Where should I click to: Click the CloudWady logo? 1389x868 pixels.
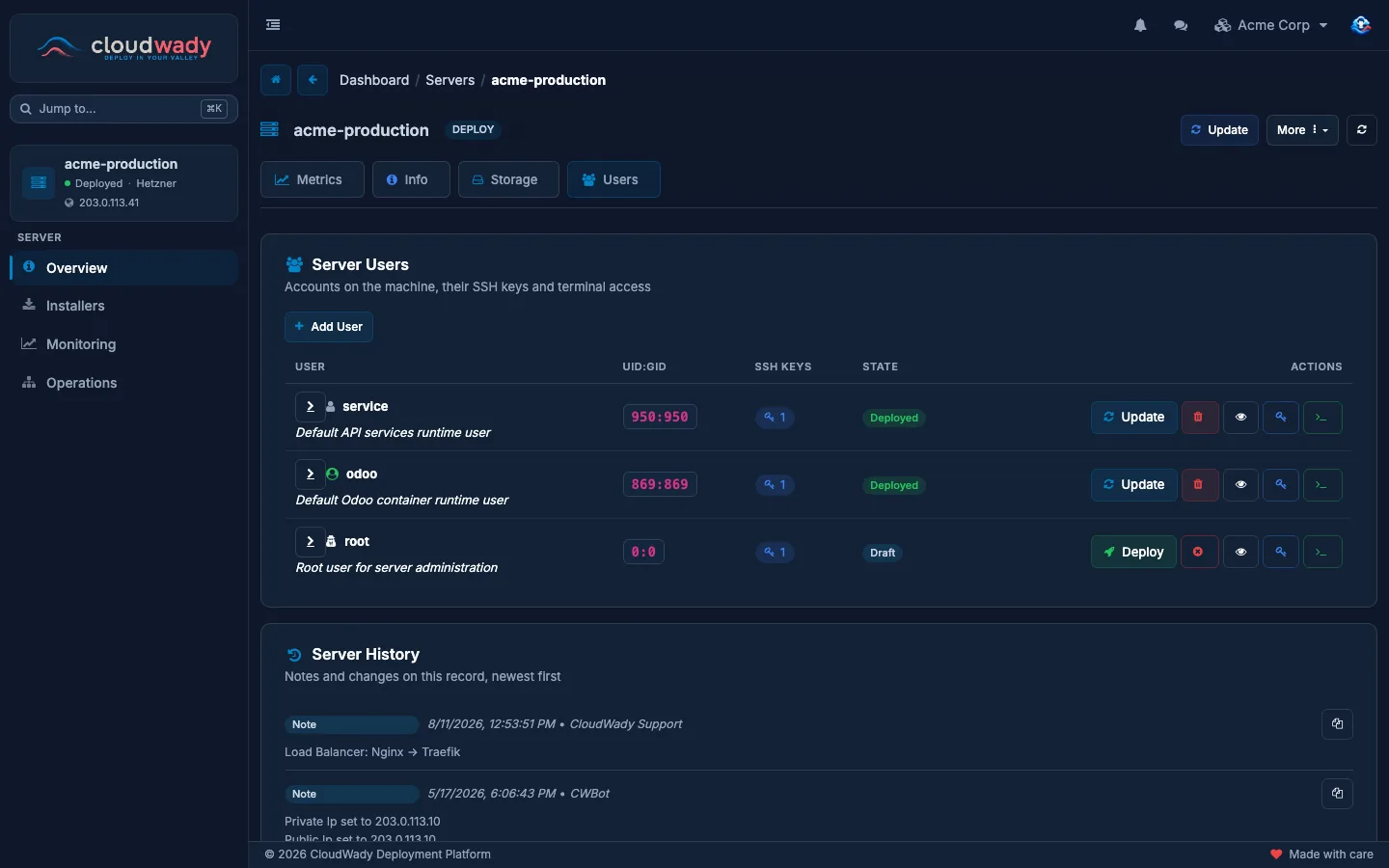[123, 47]
